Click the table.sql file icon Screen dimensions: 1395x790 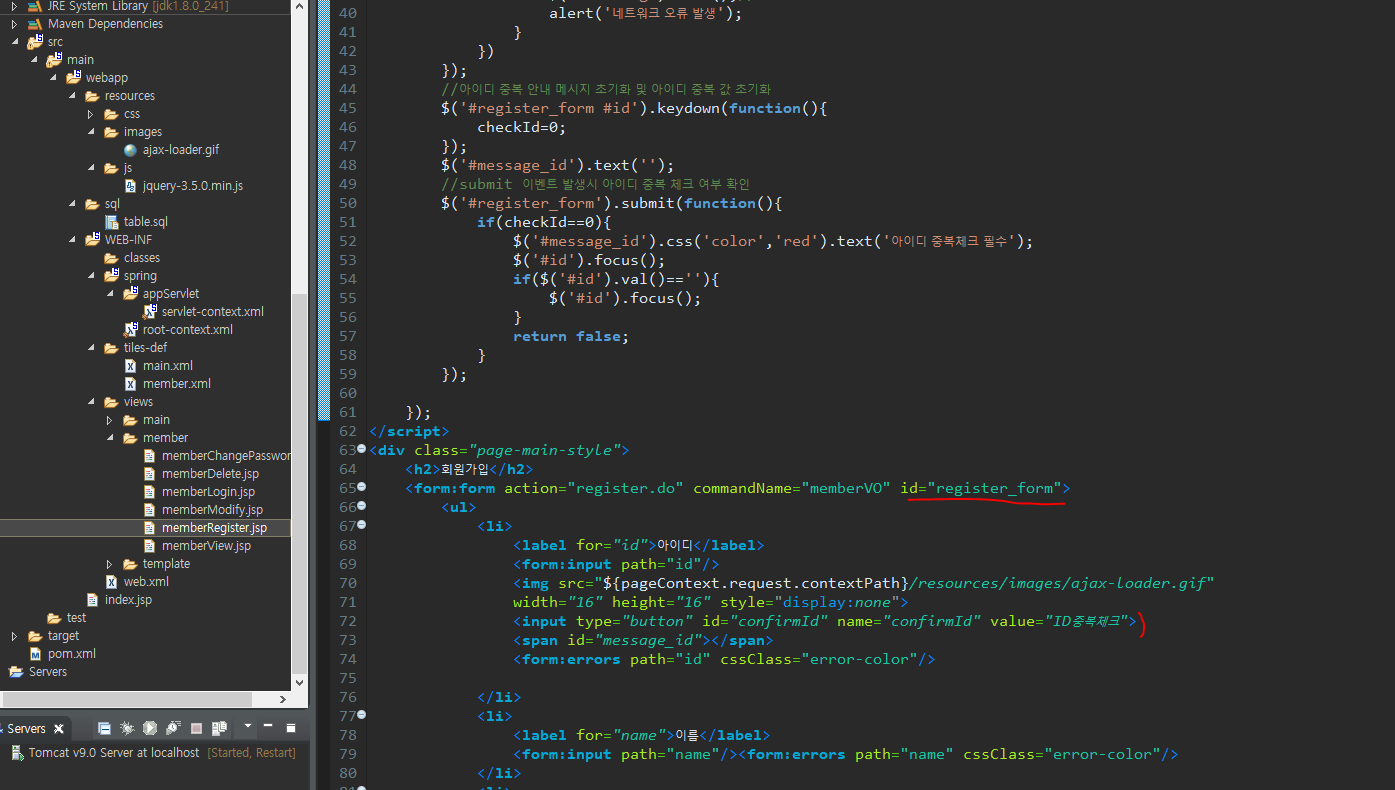112,222
